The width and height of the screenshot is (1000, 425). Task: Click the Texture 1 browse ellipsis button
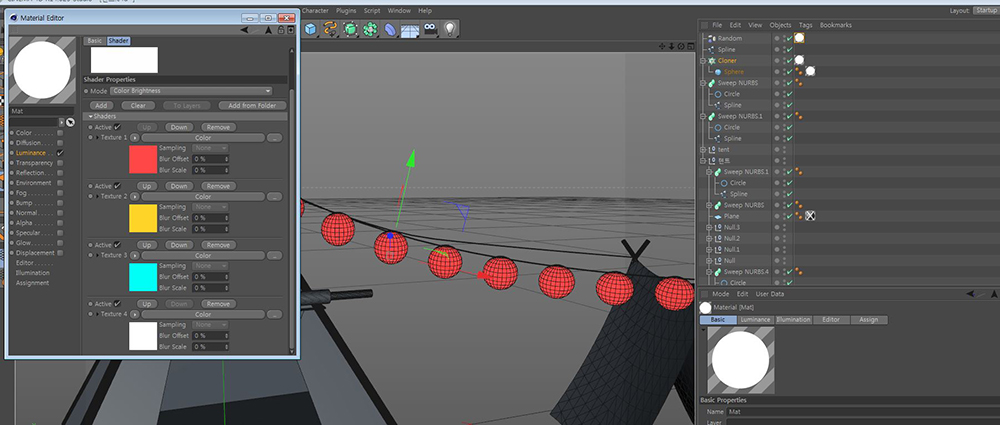tap(274, 138)
